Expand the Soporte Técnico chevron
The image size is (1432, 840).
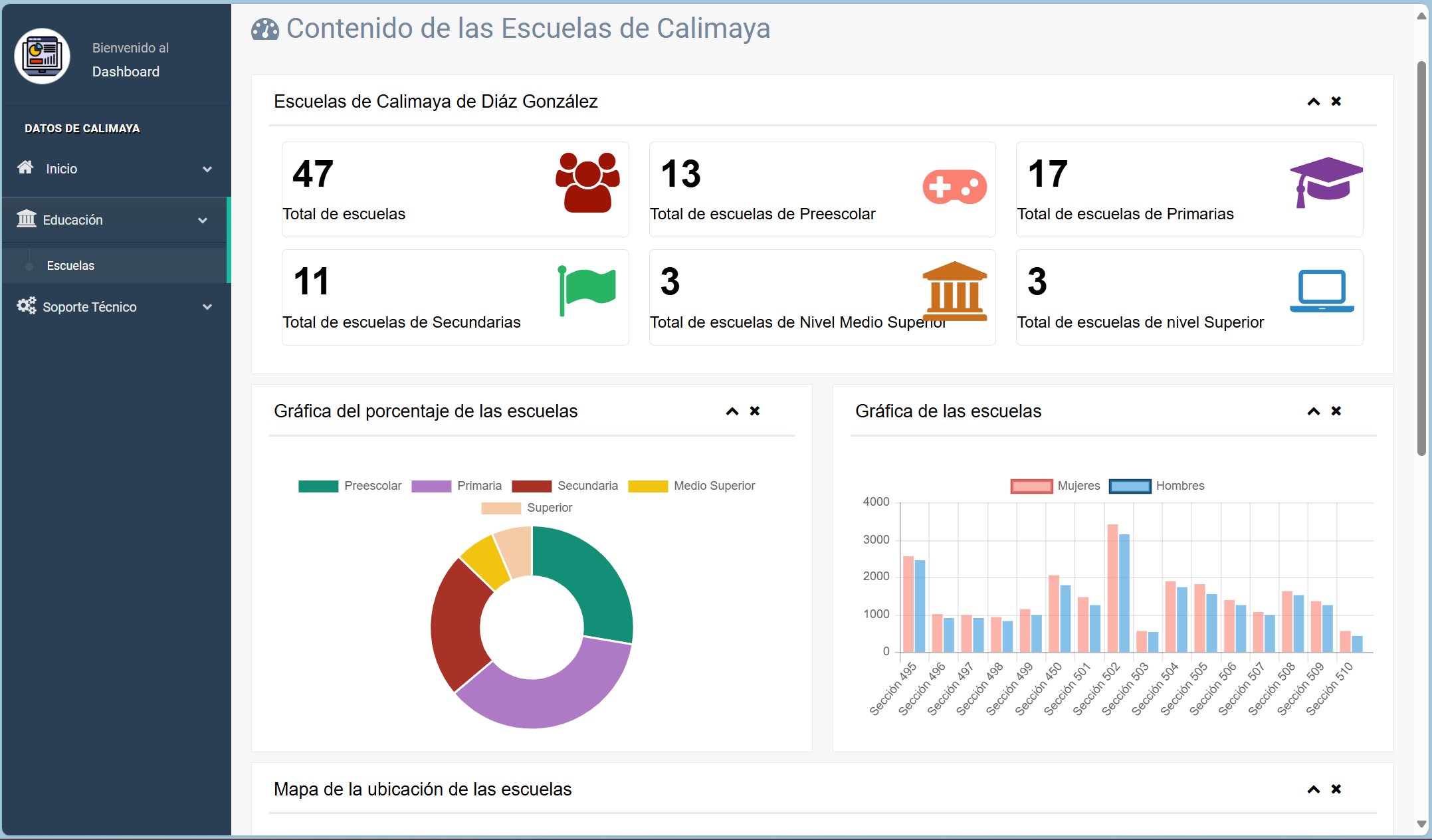coord(207,307)
